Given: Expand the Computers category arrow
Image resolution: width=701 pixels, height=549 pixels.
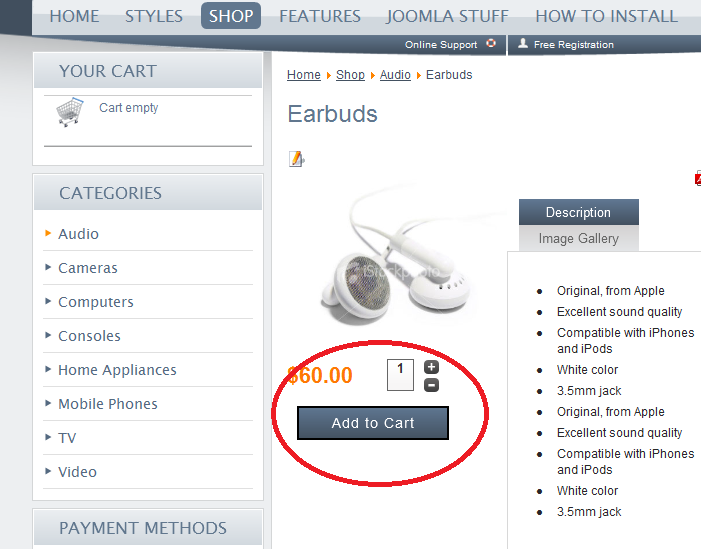Looking at the screenshot, I should click(x=48, y=301).
